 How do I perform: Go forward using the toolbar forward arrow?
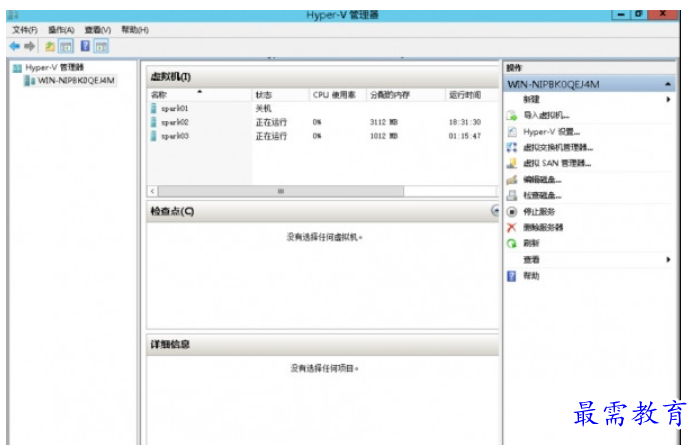(x=30, y=46)
